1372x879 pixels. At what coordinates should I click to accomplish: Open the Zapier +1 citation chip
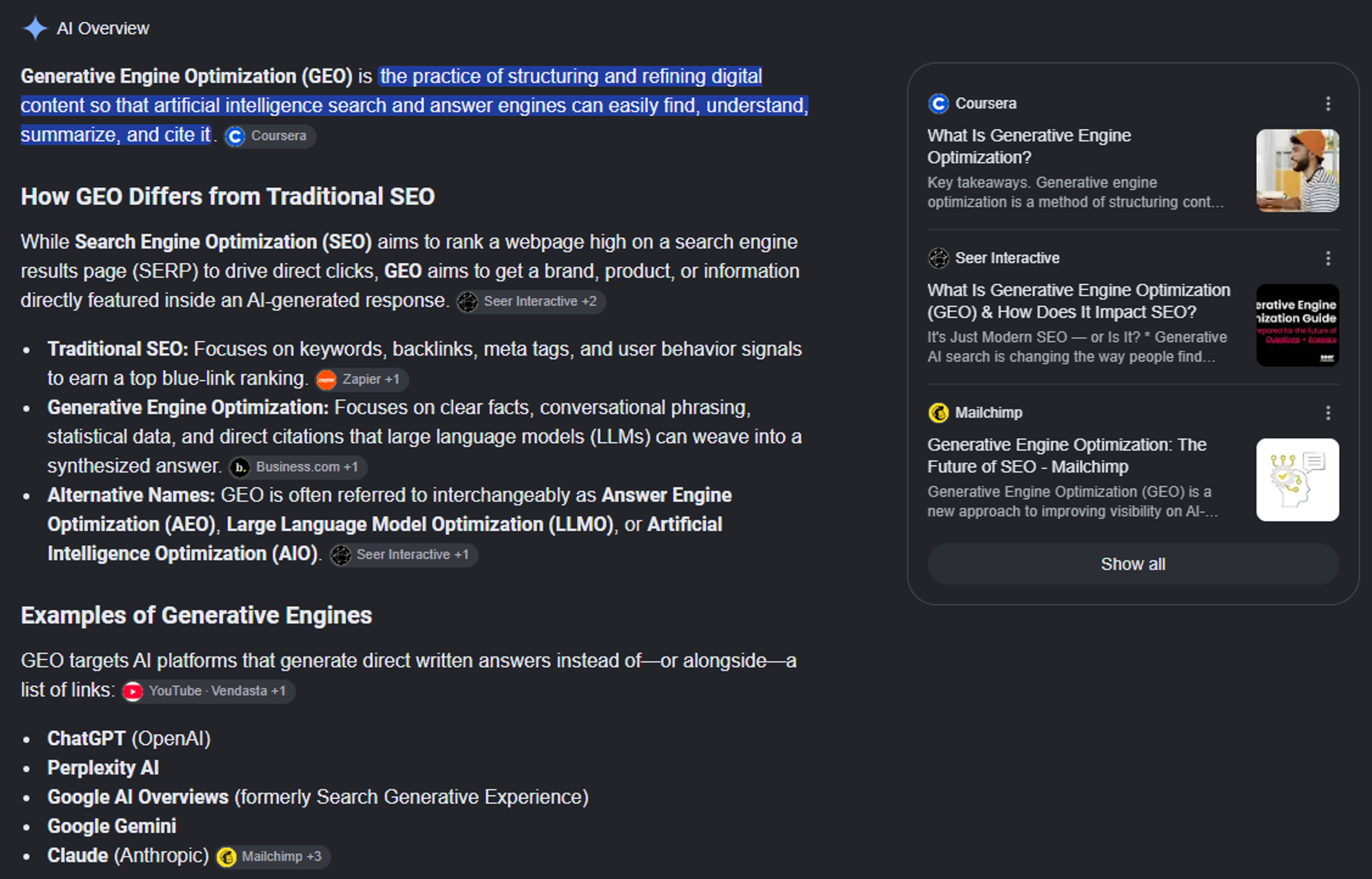[362, 379]
